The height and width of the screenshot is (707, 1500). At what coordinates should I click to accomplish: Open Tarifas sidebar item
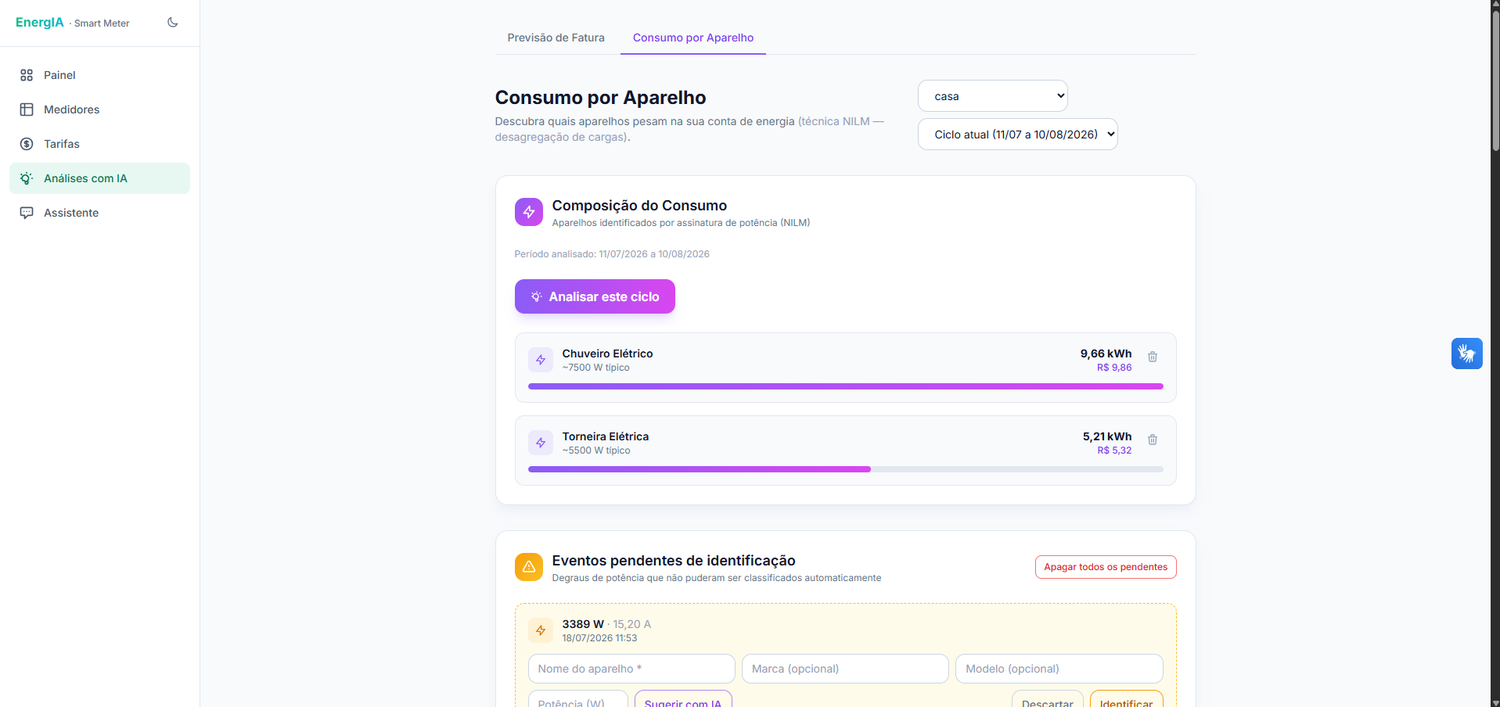click(100, 144)
